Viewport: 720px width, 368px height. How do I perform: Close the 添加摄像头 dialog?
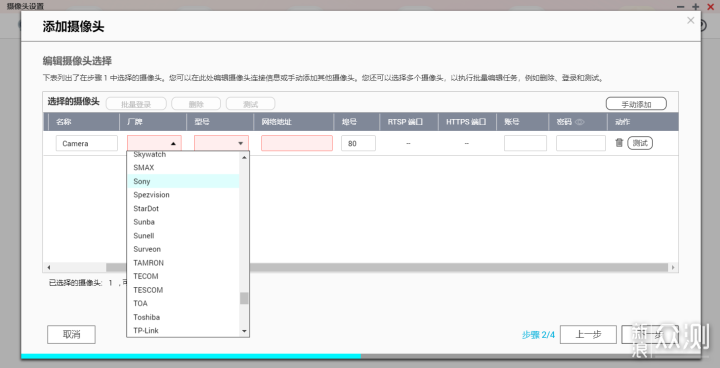coord(691,20)
